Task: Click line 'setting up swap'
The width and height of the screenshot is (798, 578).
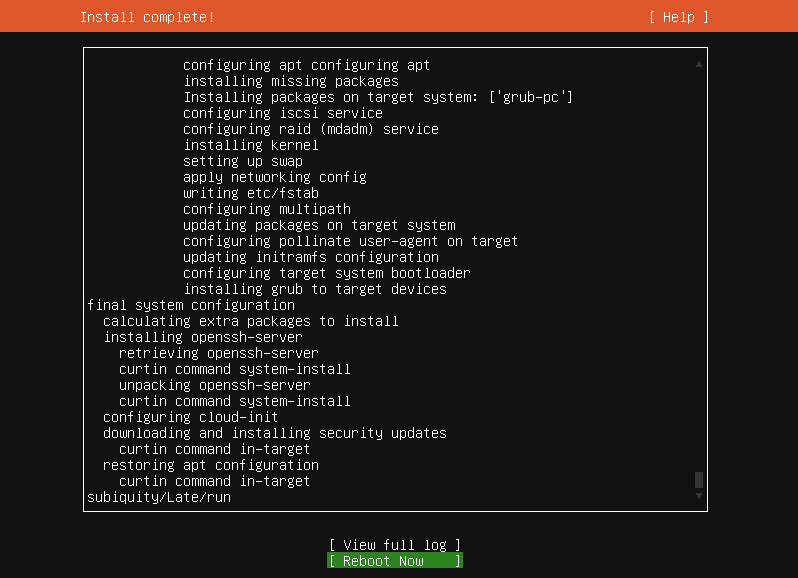Action: [243, 161]
